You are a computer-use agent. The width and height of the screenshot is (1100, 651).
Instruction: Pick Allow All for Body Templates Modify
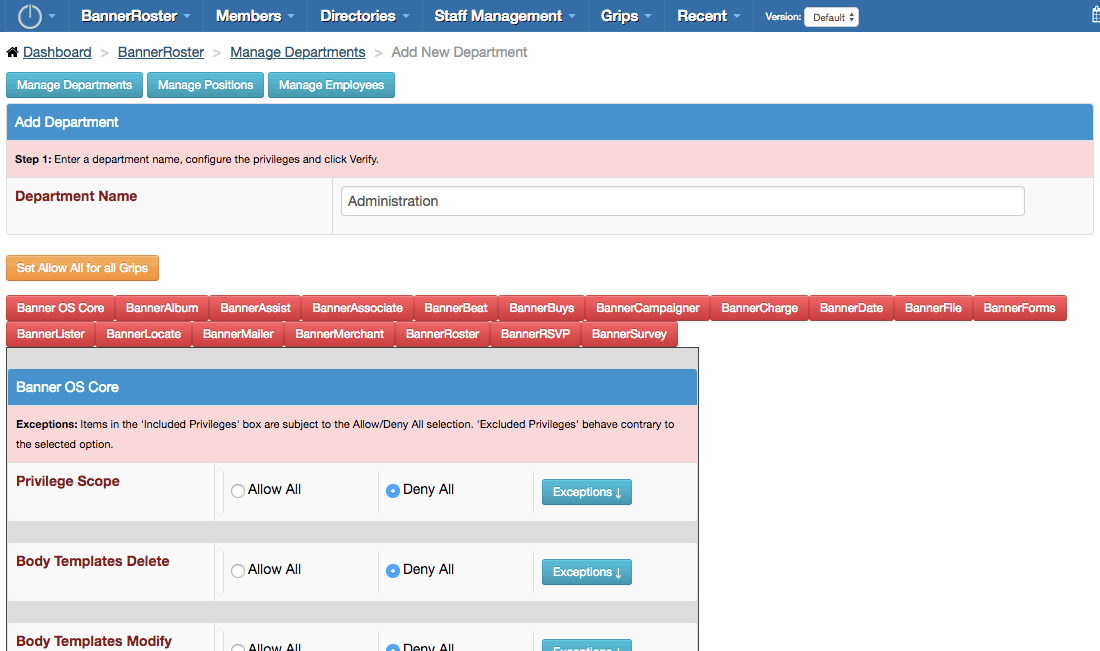tap(238, 647)
